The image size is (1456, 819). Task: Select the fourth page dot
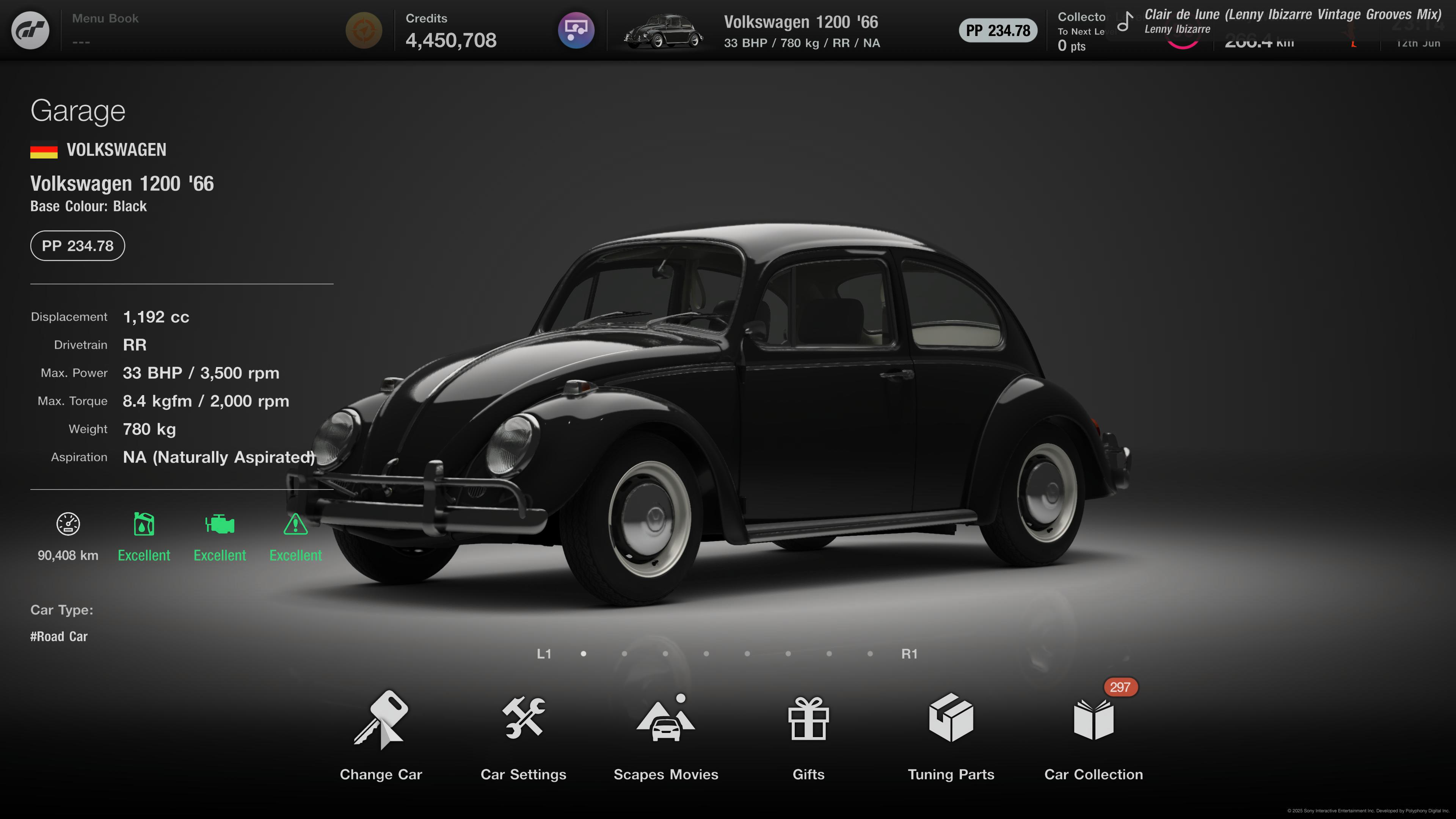(706, 654)
